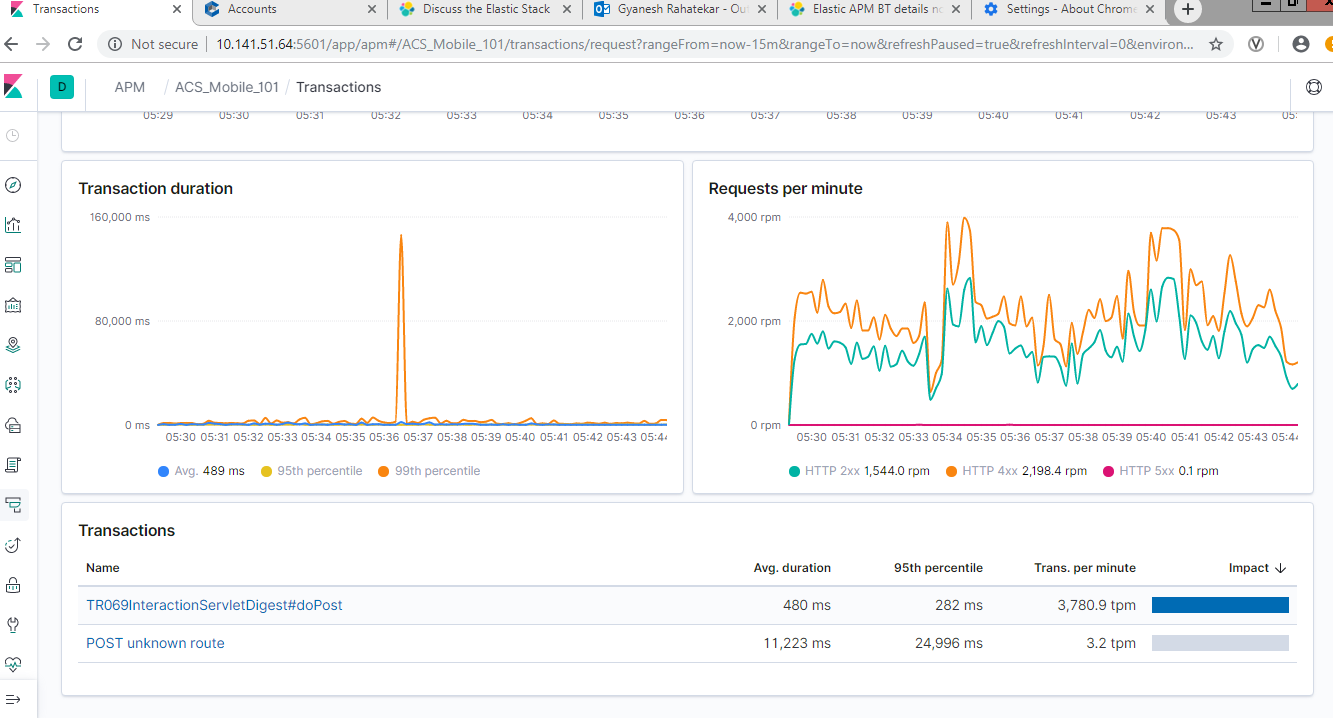Open the POST unknown route transaction
The width and height of the screenshot is (1333, 718).
click(155, 643)
